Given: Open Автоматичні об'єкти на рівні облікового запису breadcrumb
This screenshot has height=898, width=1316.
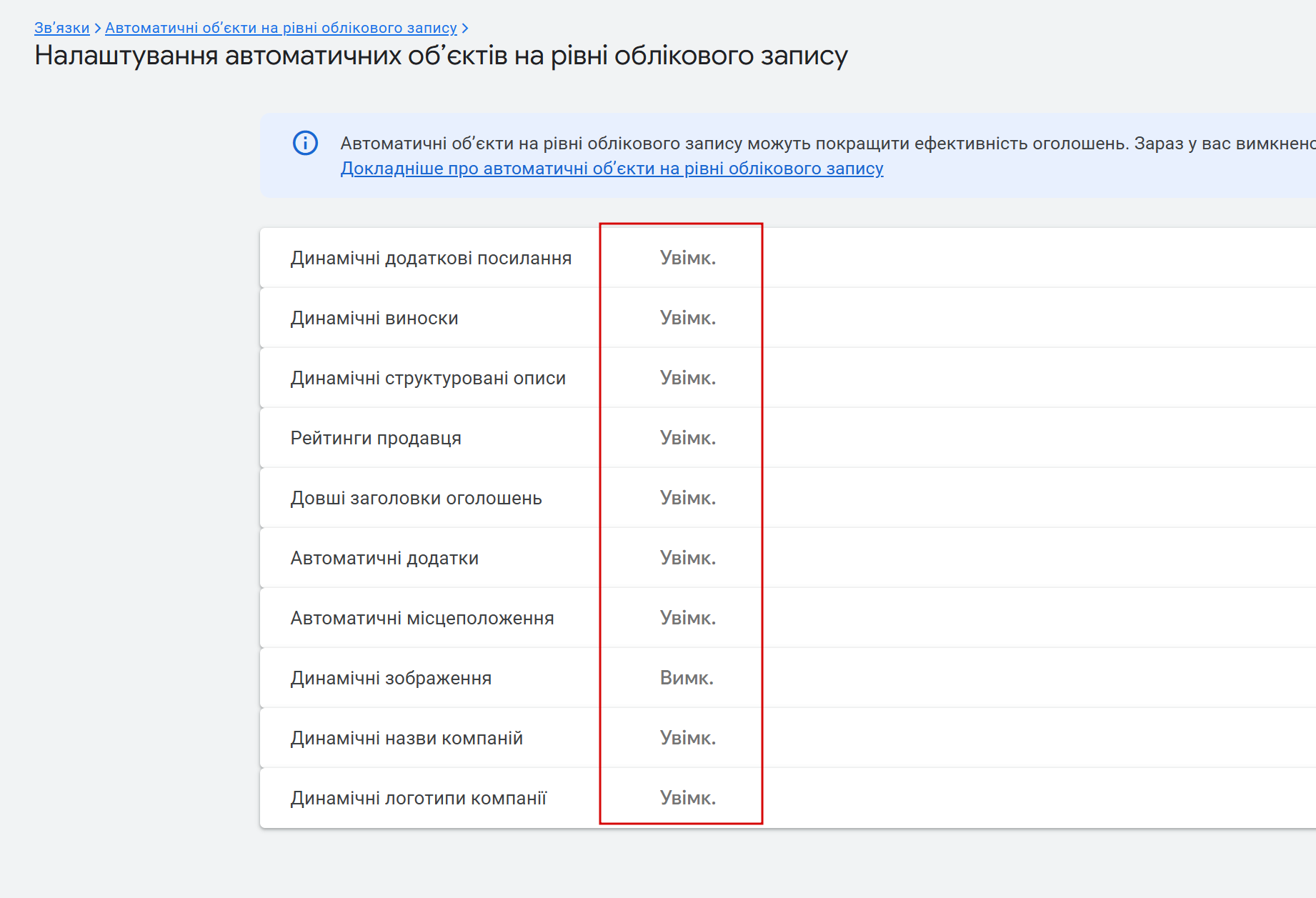Looking at the screenshot, I should pyautogui.click(x=281, y=28).
